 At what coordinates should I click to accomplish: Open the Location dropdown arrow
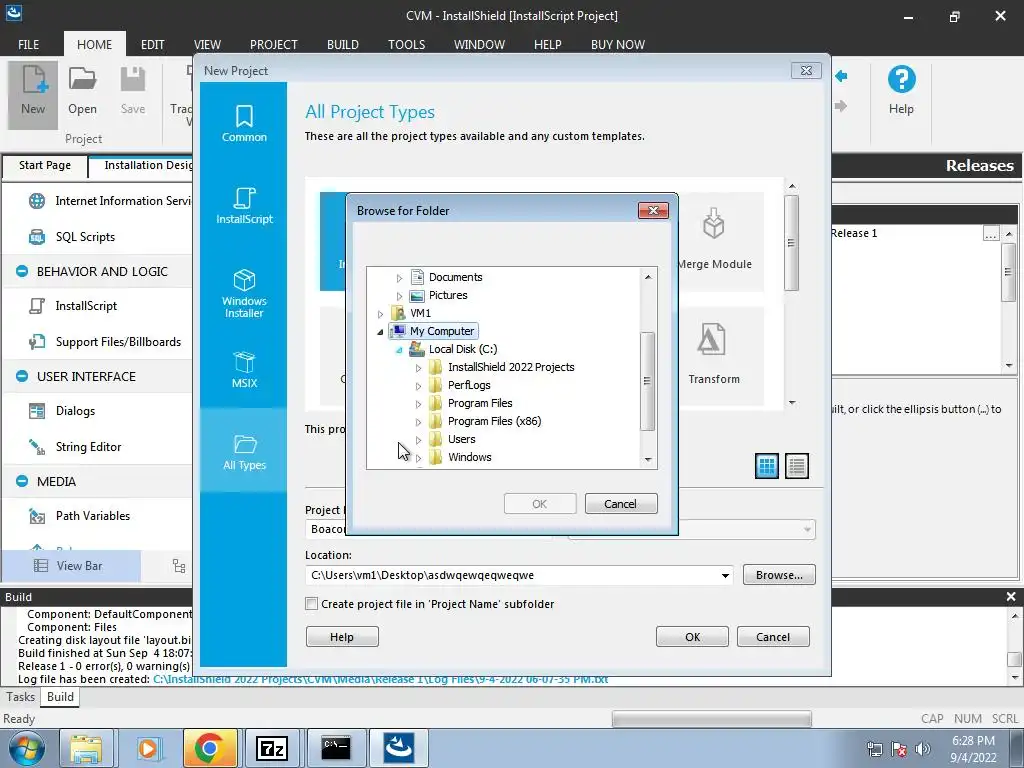(x=725, y=575)
